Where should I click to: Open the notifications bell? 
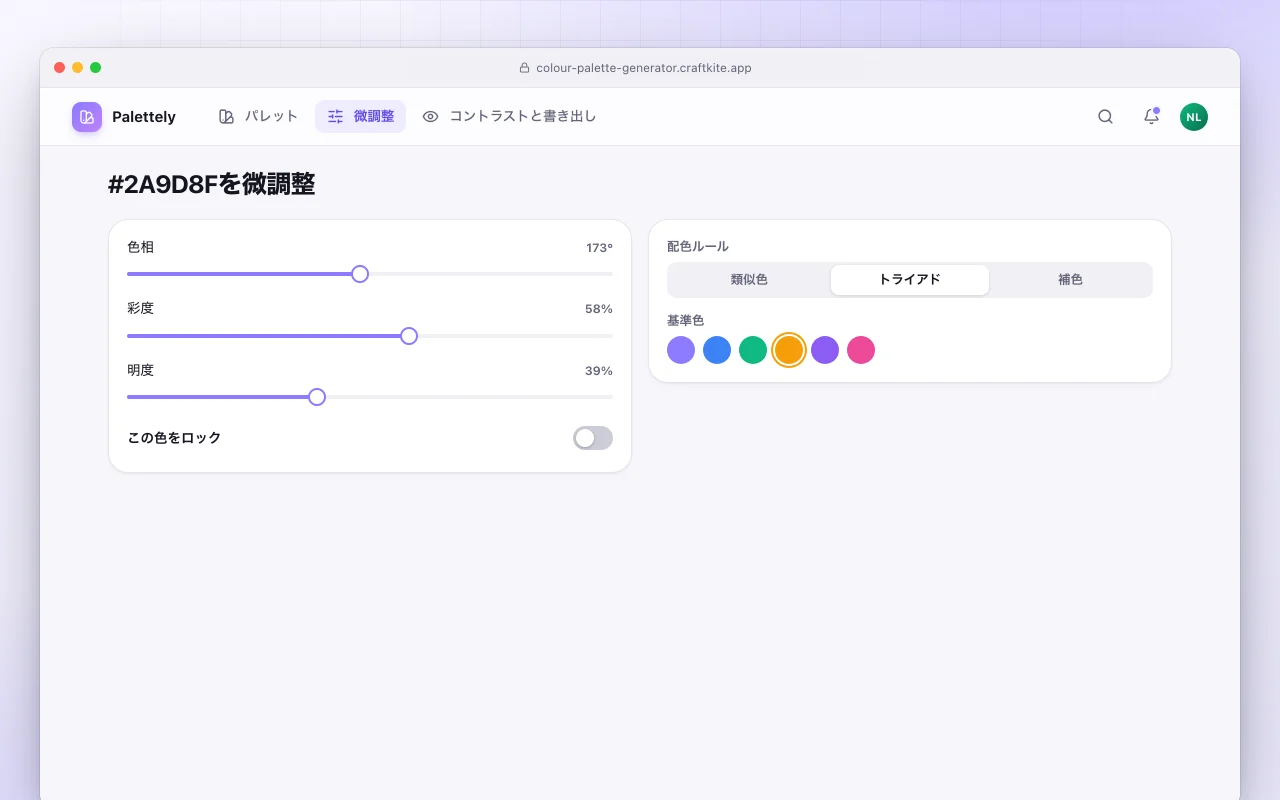pyautogui.click(x=1151, y=117)
